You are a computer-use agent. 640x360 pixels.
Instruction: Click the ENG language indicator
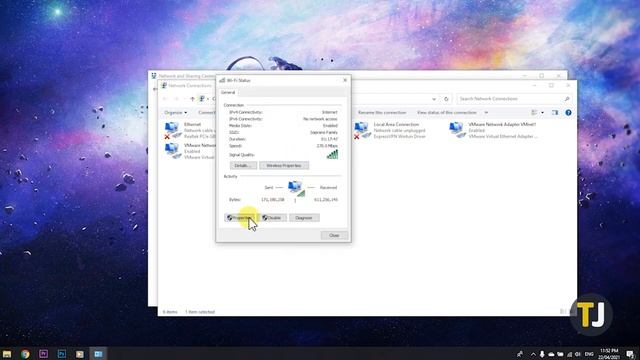tap(589, 354)
